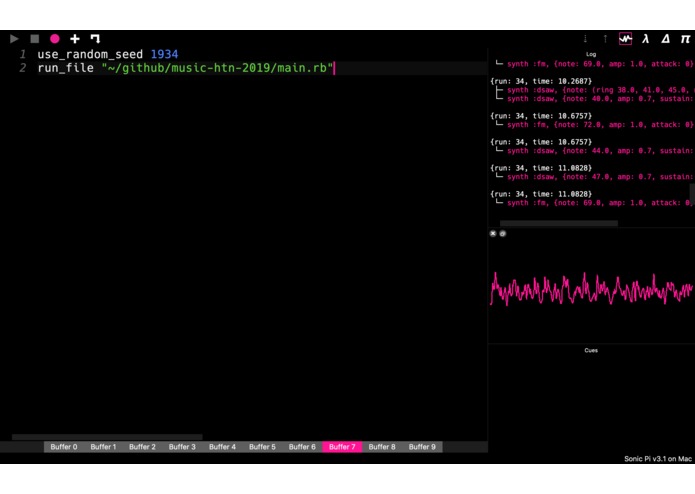Select the active Buffer 7 tab
Image resolution: width=695 pixels, height=494 pixels.
342,447
